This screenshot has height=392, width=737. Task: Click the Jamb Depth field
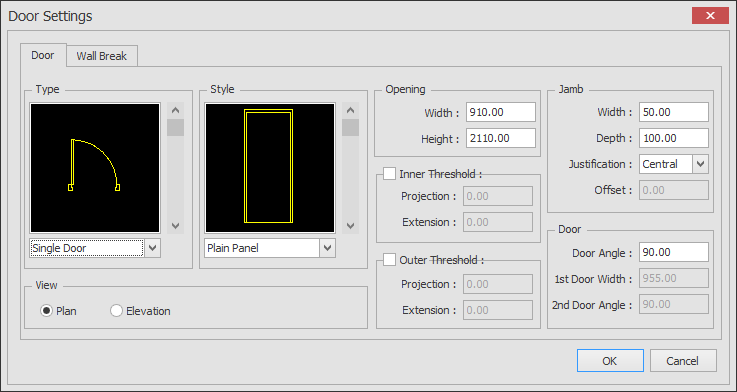click(674, 138)
